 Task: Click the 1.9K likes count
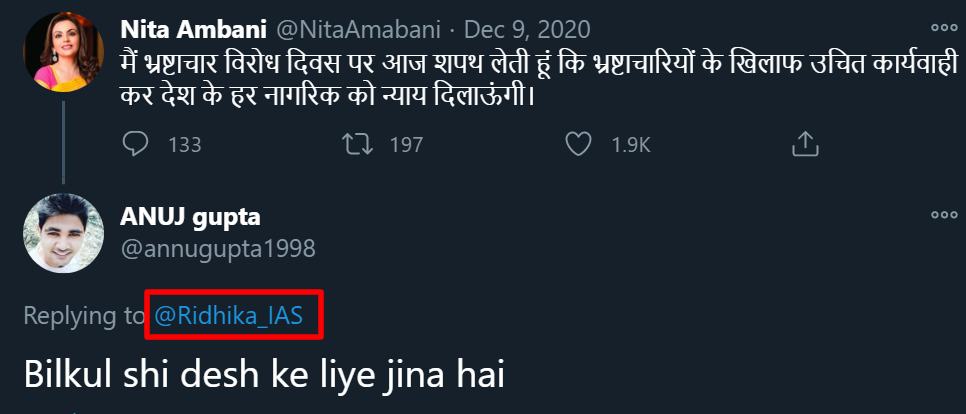(631, 146)
